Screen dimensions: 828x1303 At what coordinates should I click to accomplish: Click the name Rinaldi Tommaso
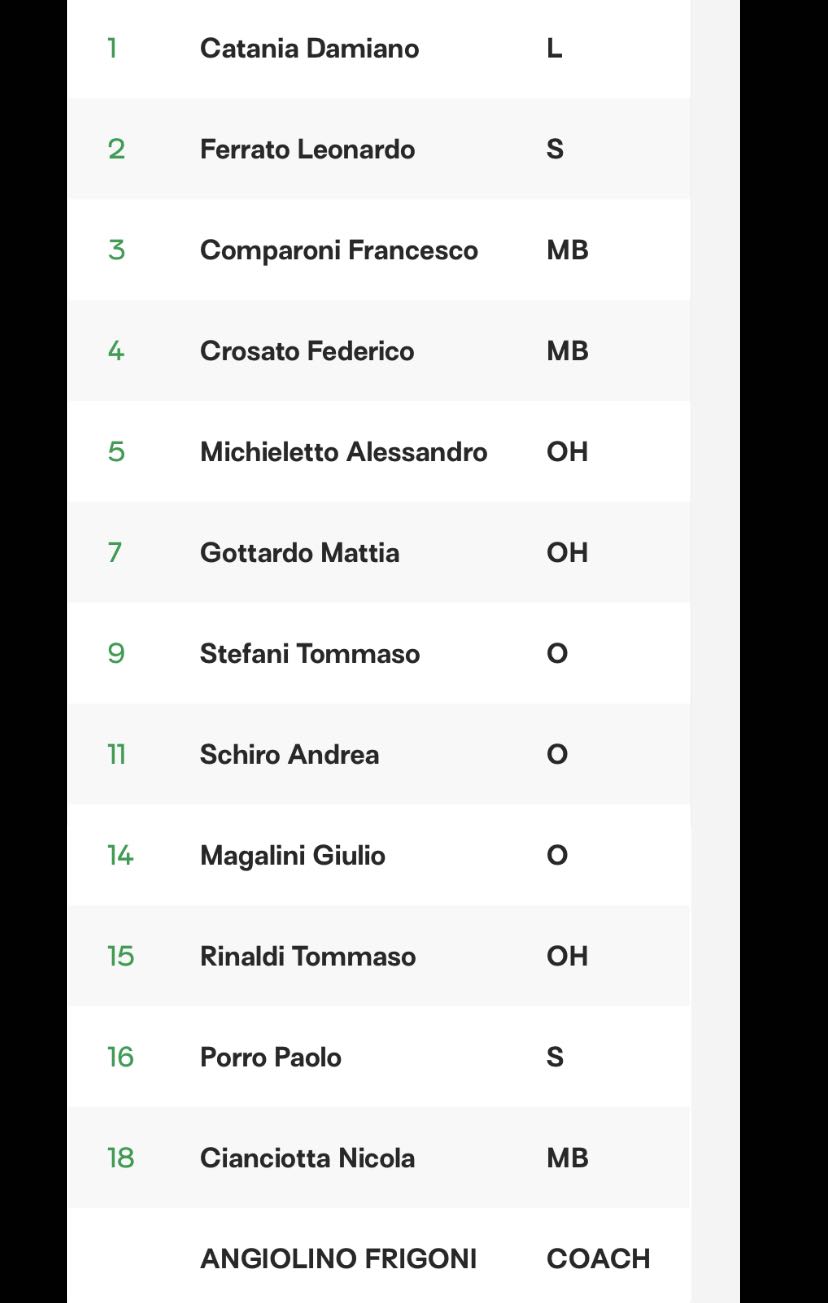pos(308,956)
